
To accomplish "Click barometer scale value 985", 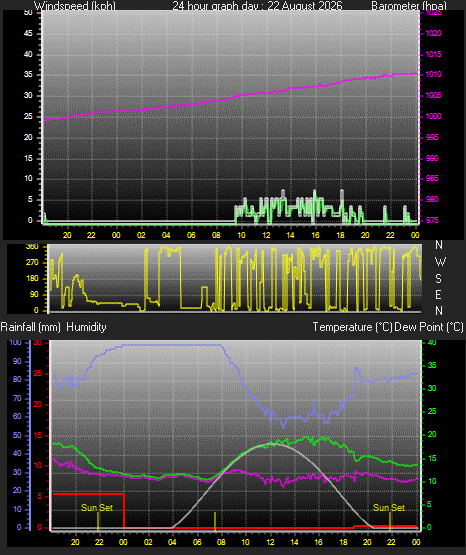I will click(432, 178).
